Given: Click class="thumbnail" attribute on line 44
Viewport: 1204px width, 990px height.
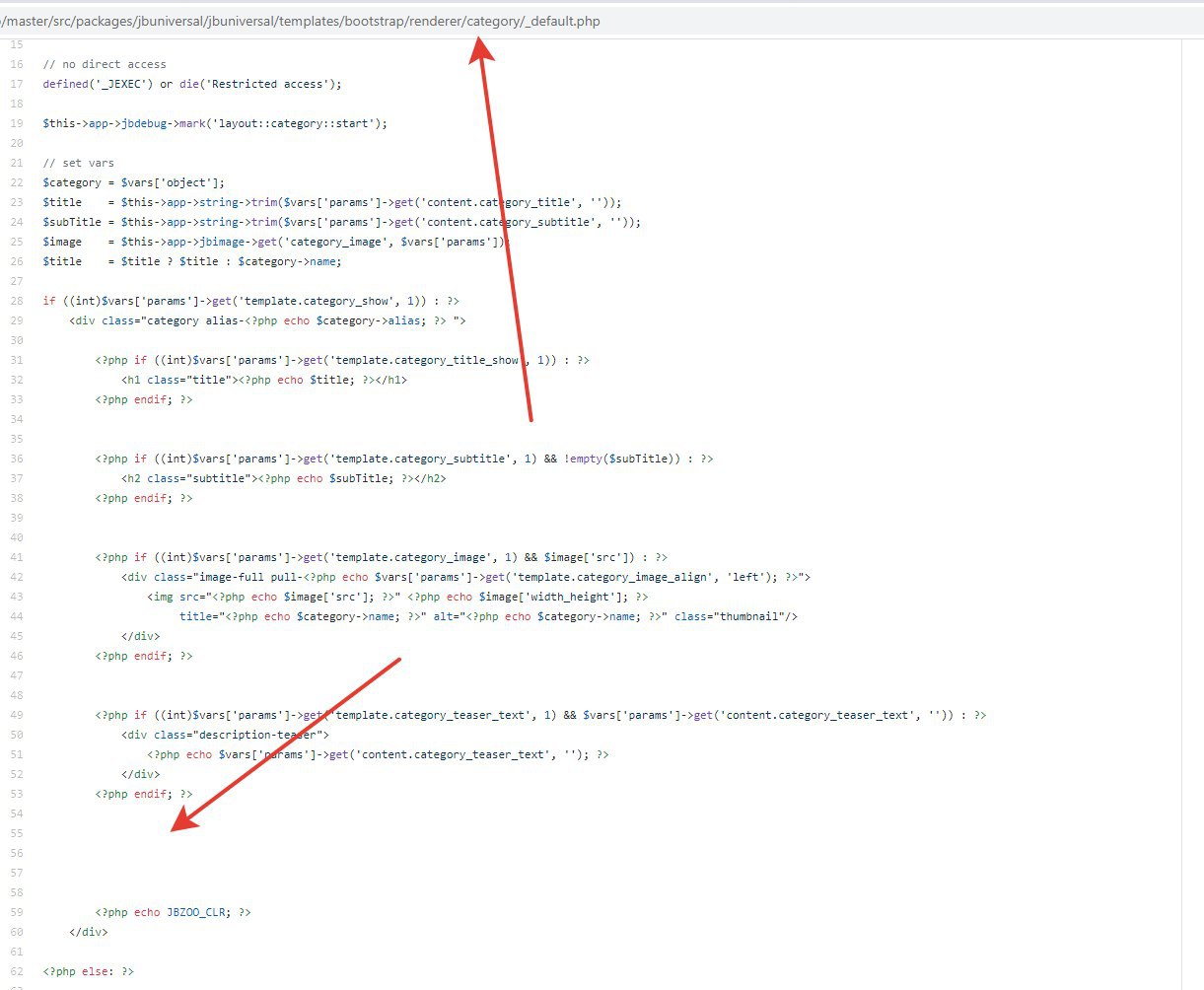Looking at the screenshot, I should [x=732, y=616].
